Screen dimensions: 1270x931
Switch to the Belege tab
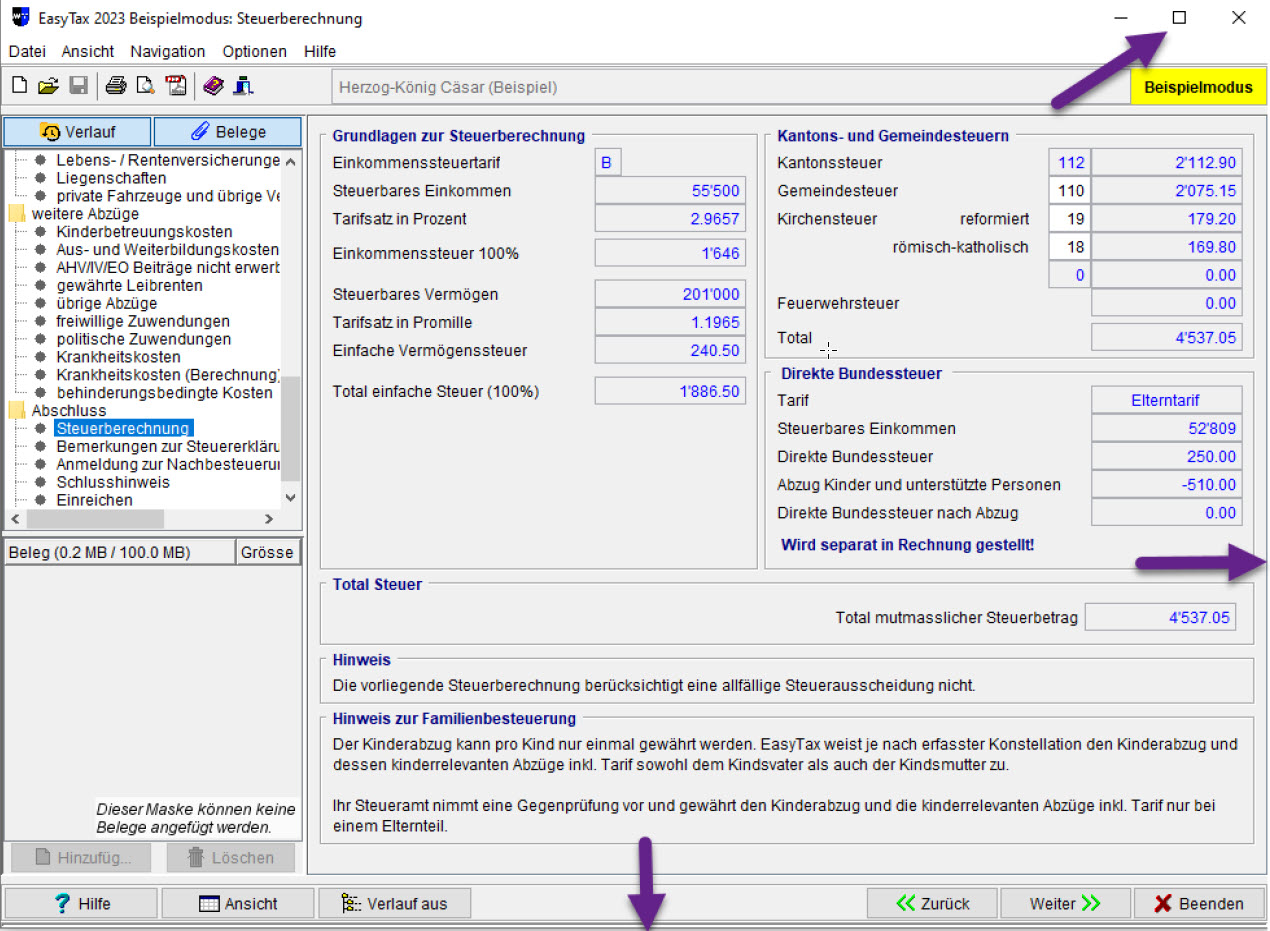coord(228,132)
